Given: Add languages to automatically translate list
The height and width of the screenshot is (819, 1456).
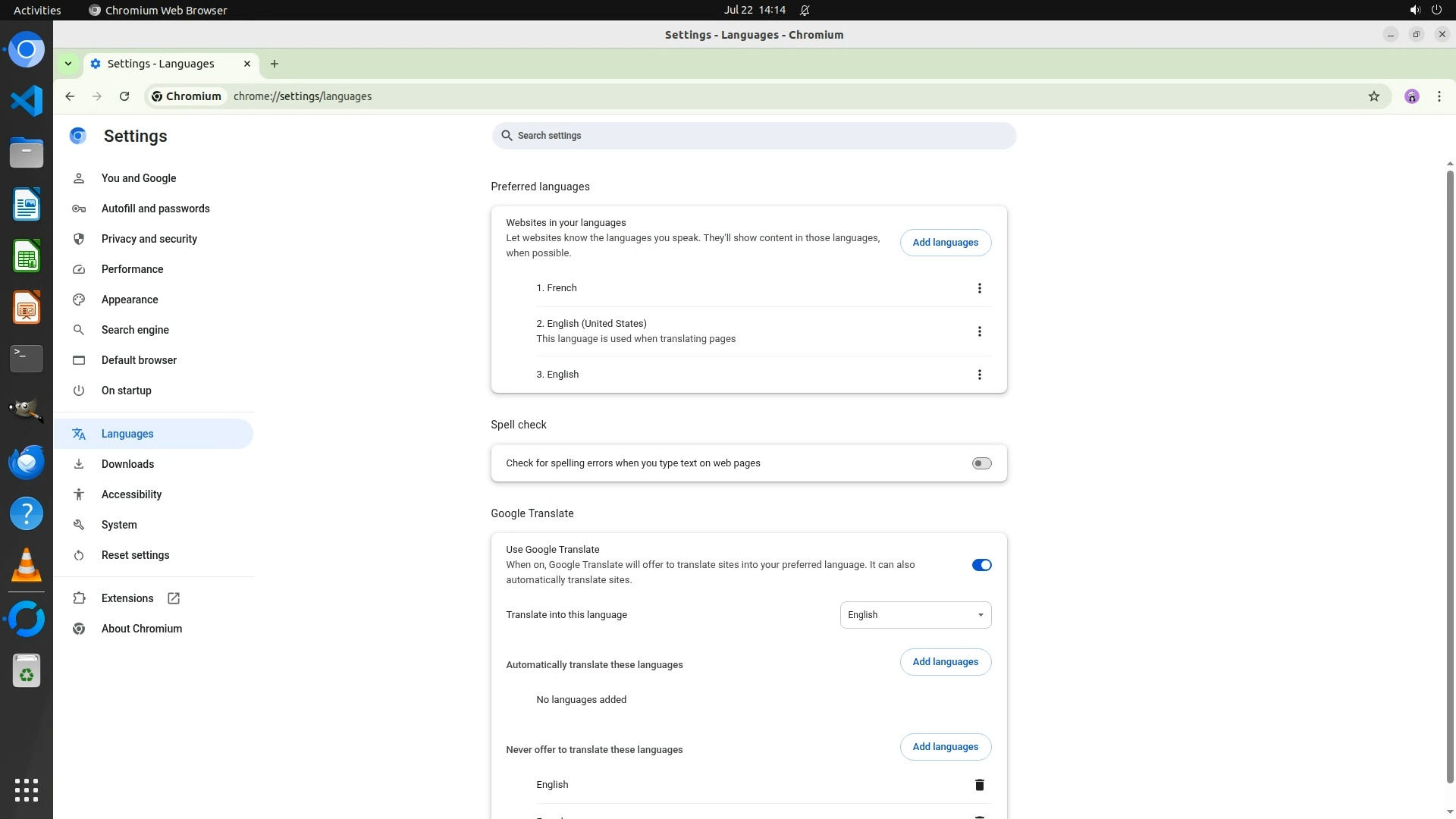Looking at the screenshot, I should (x=945, y=662).
